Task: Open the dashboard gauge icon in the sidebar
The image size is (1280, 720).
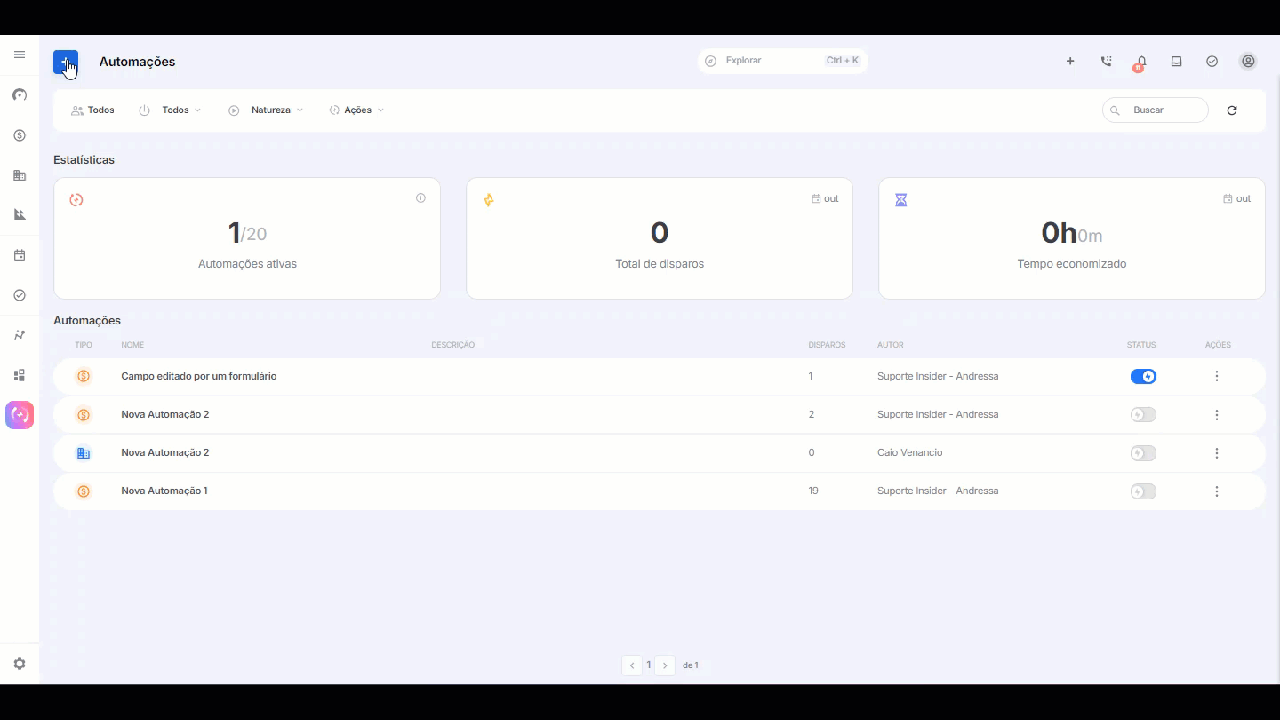Action: pos(19,95)
